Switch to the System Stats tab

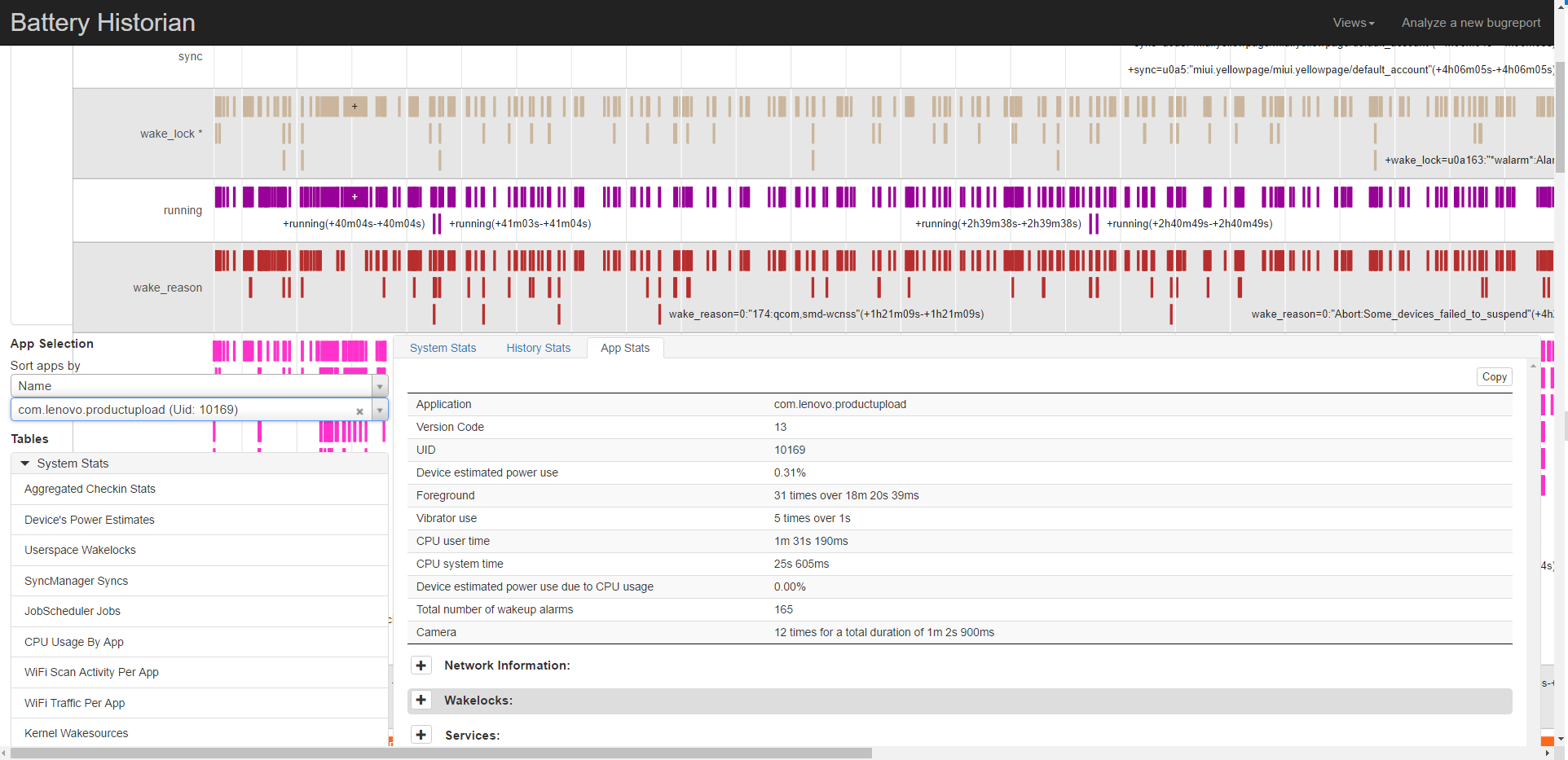(x=443, y=348)
